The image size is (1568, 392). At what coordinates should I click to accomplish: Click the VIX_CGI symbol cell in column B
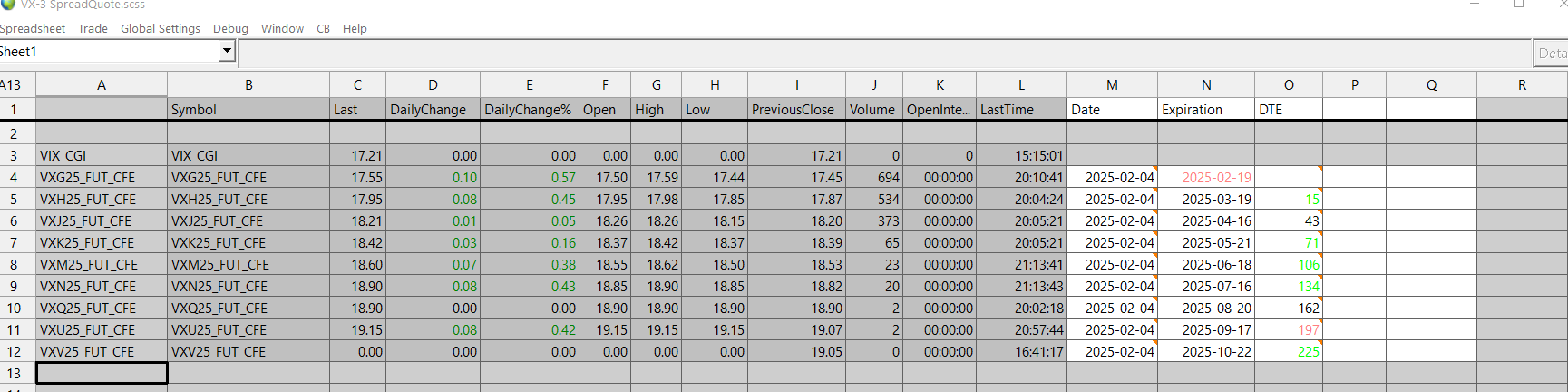point(248,156)
